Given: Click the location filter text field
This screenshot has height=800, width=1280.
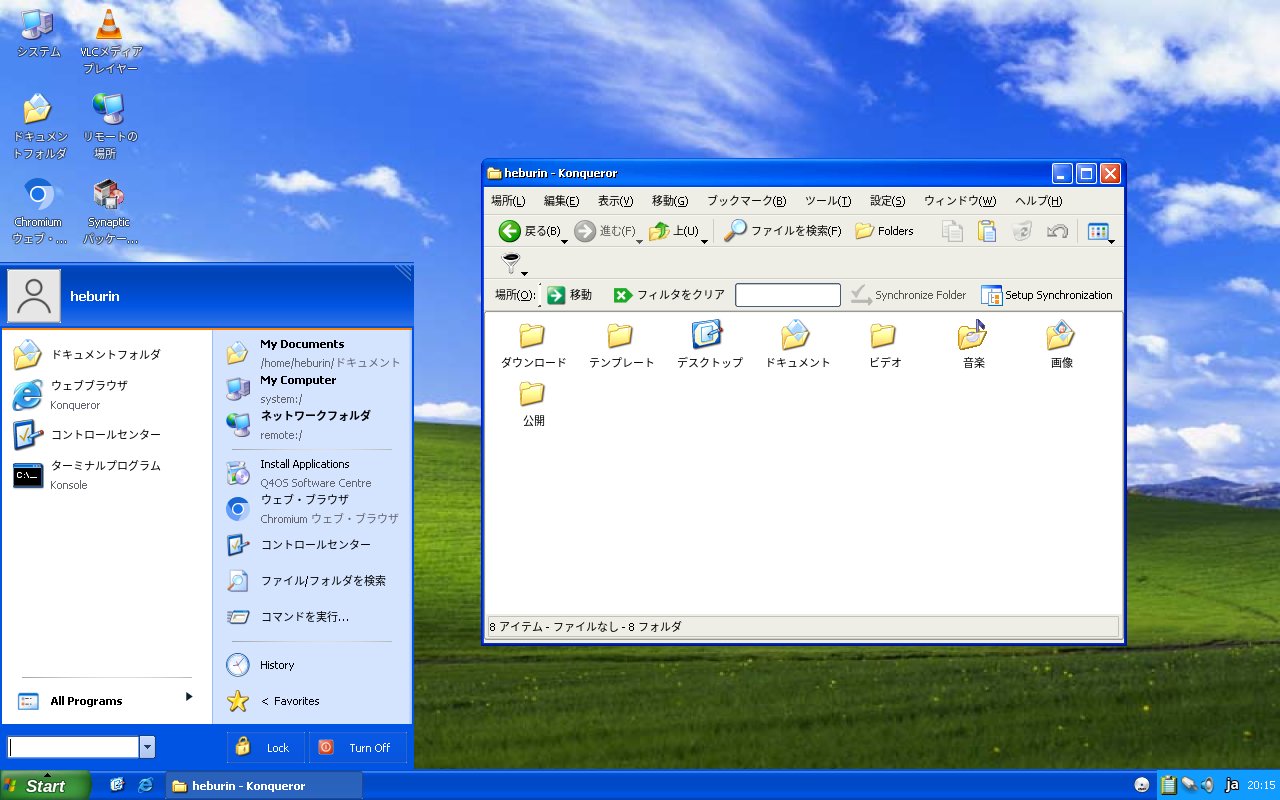Looking at the screenshot, I should click(787, 295).
